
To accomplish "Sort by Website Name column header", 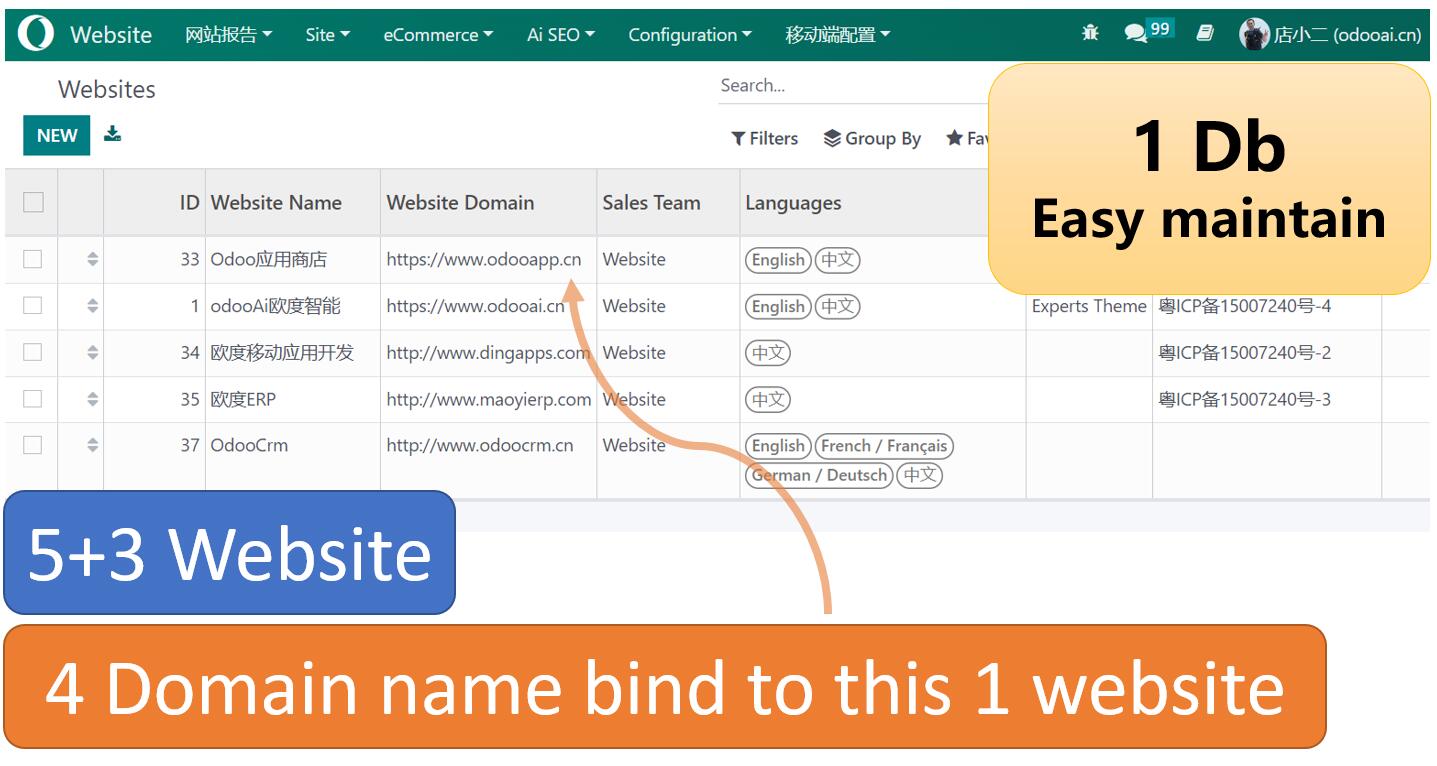I will tap(276, 202).
